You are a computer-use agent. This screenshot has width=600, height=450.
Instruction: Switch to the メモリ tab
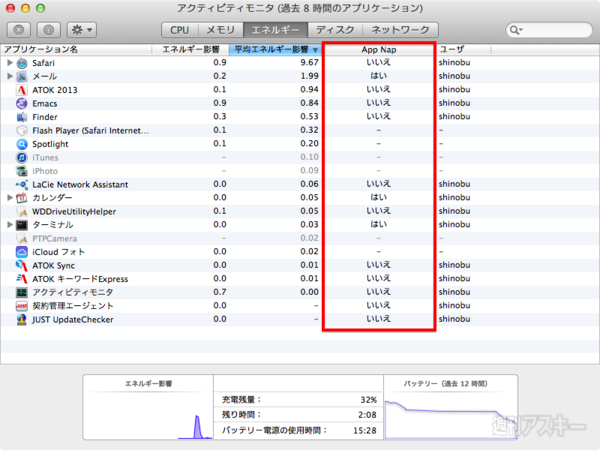coord(220,29)
